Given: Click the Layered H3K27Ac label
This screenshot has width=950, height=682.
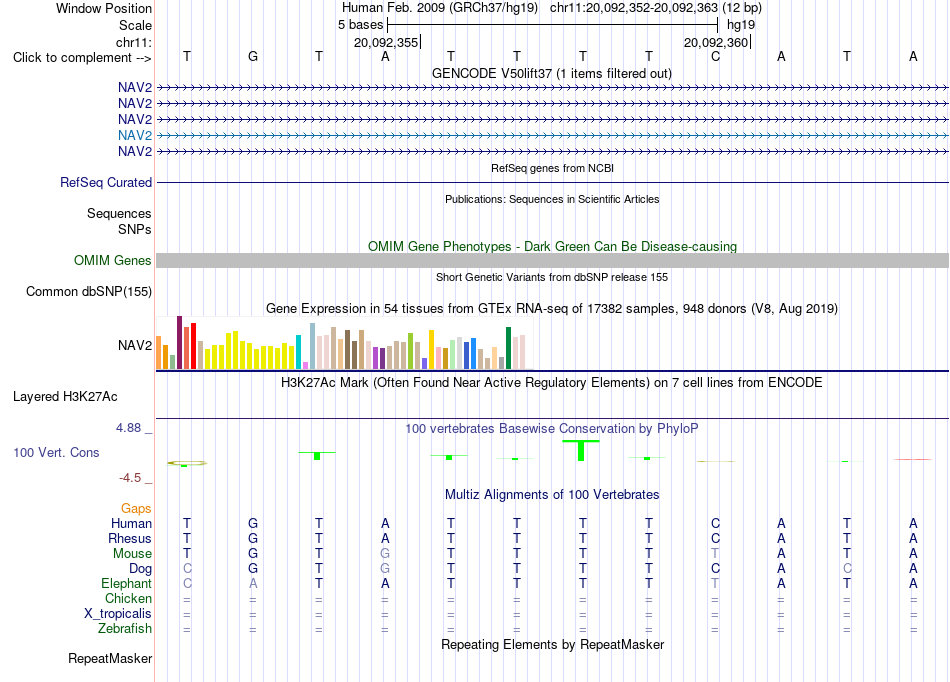Looking at the screenshot, I should (x=65, y=397).
